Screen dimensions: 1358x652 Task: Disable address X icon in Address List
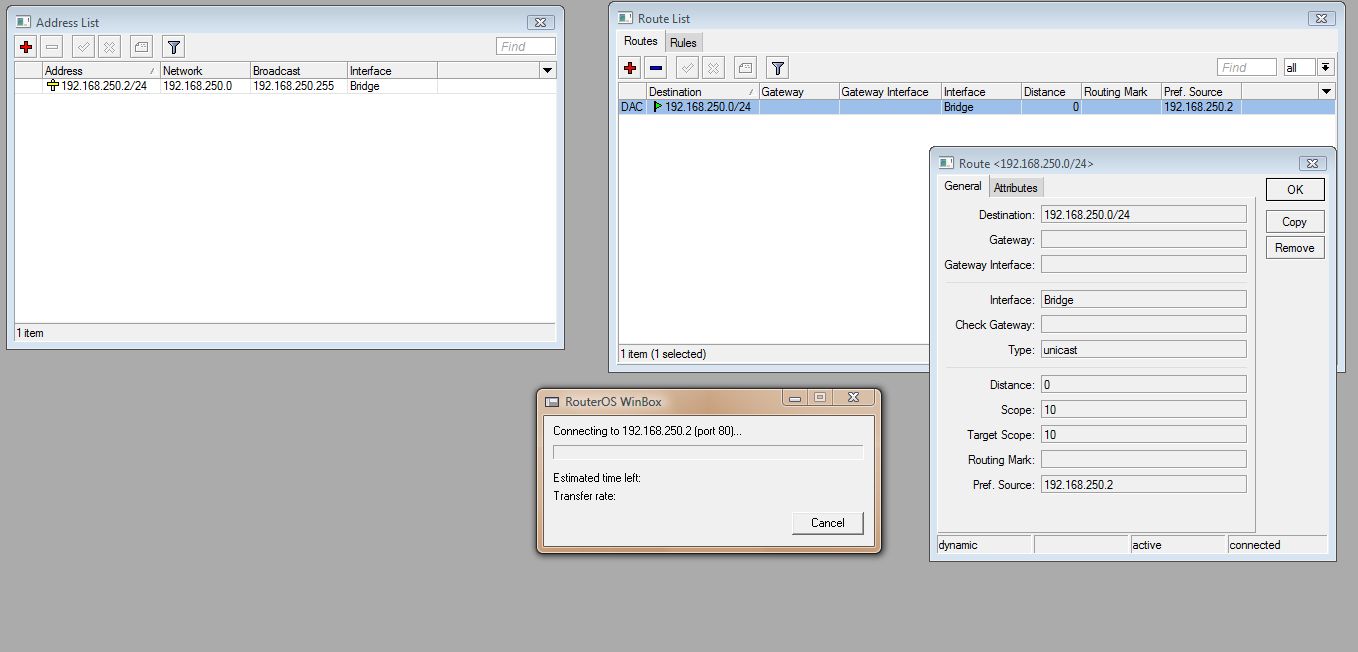pos(110,47)
